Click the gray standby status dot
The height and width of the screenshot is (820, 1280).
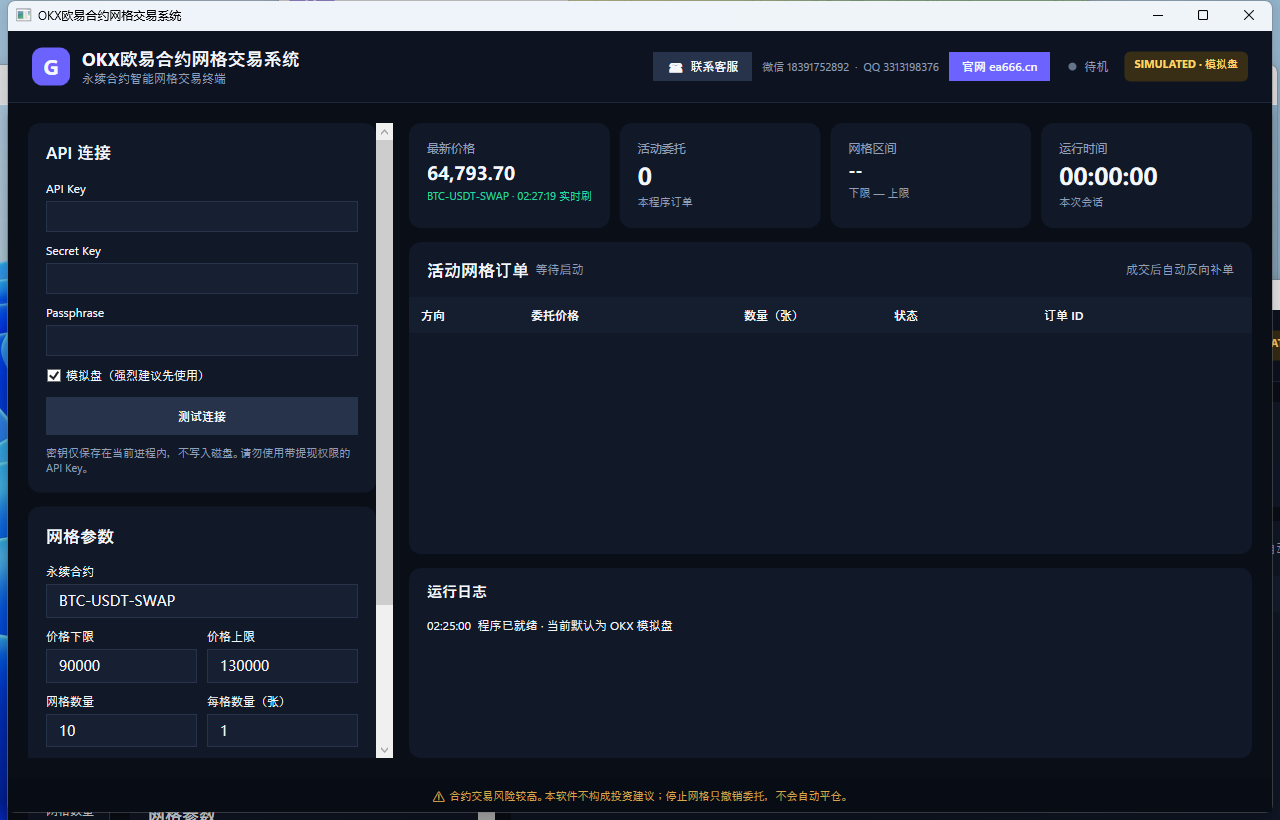tap(1072, 67)
